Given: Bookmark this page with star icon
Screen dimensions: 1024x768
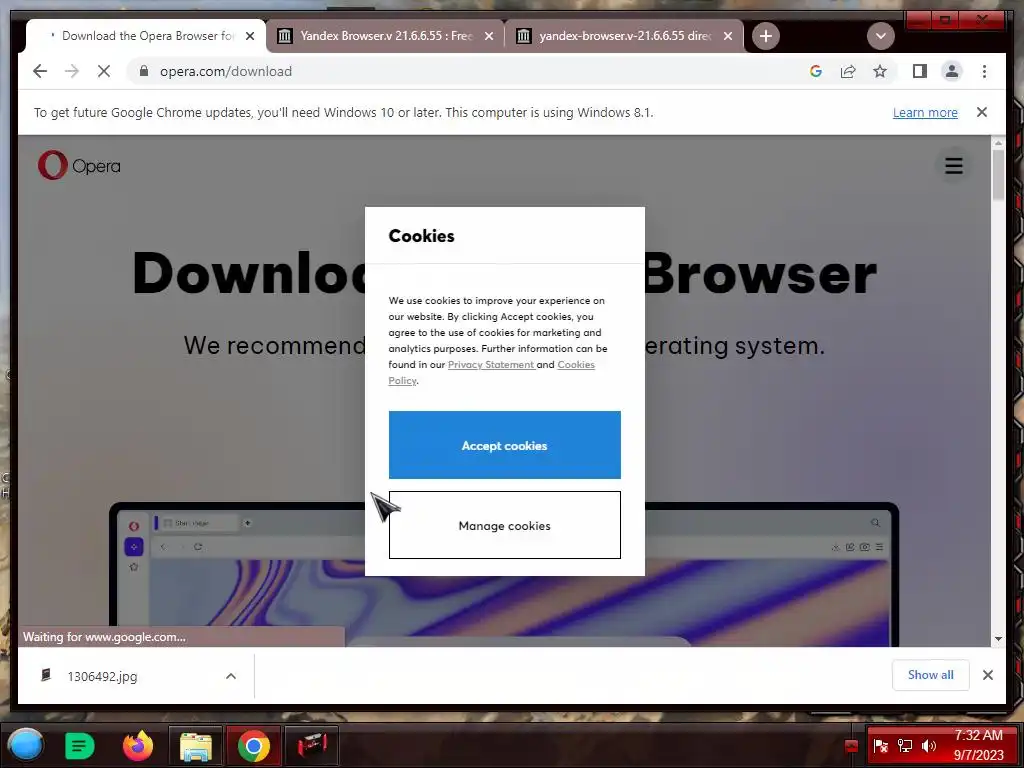Looking at the screenshot, I should [880, 71].
